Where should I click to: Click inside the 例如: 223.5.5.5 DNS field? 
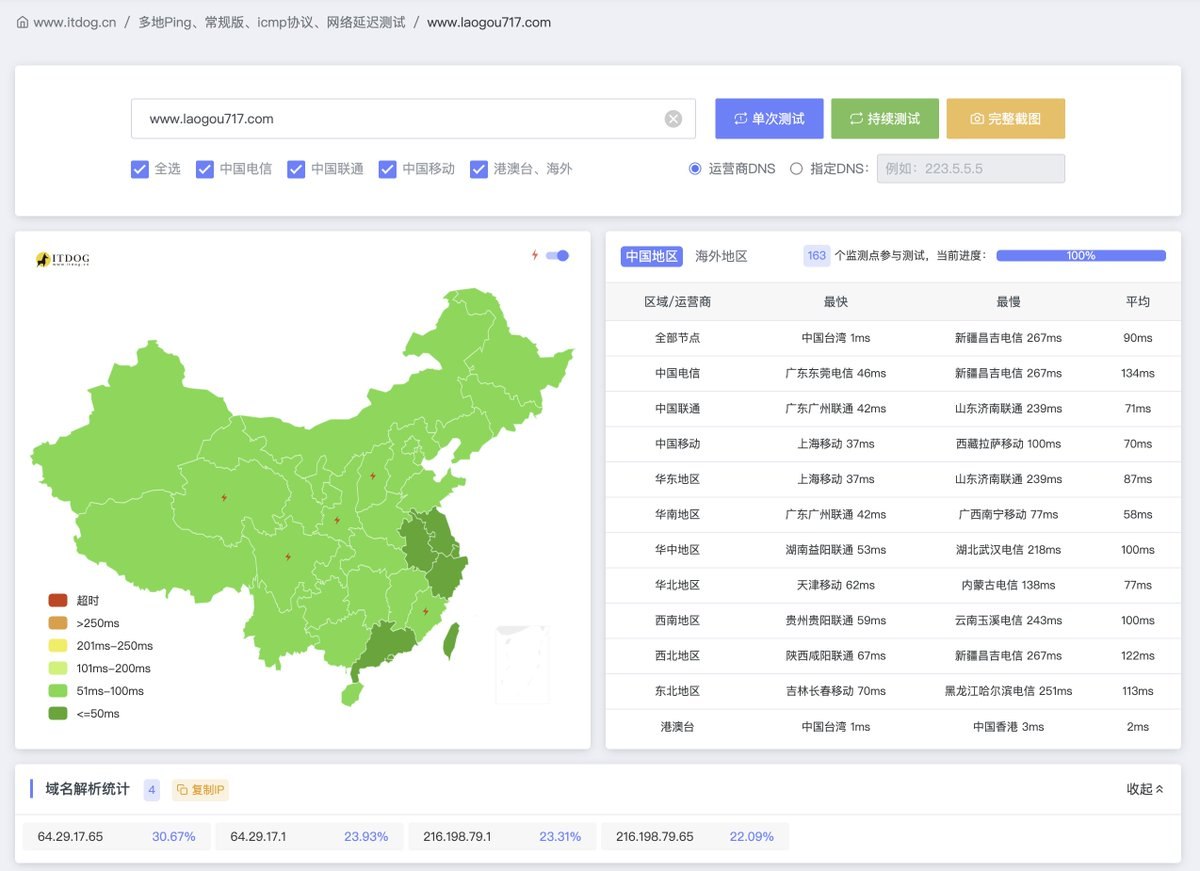click(970, 168)
